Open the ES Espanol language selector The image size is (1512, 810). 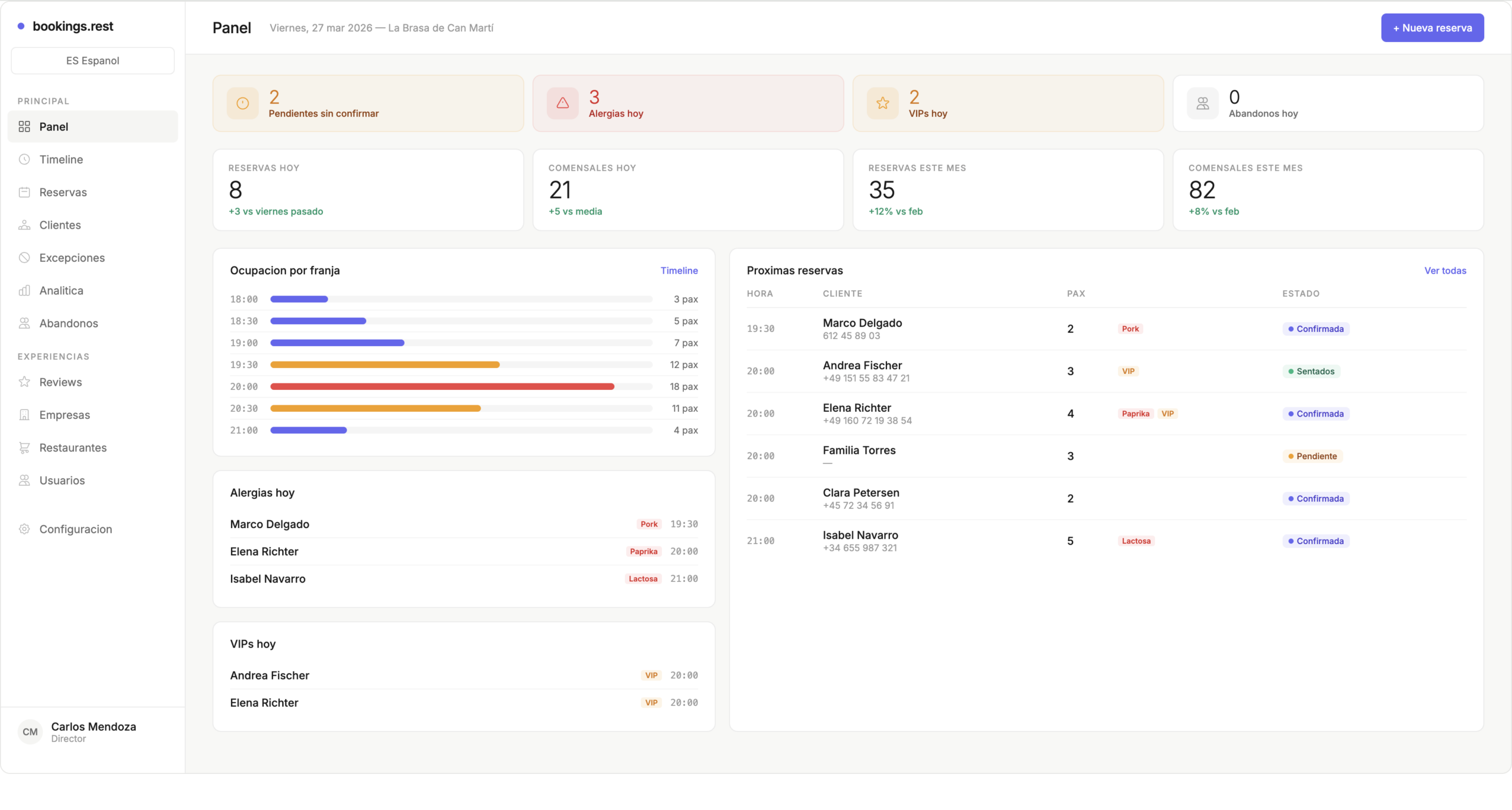pyautogui.click(x=93, y=61)
